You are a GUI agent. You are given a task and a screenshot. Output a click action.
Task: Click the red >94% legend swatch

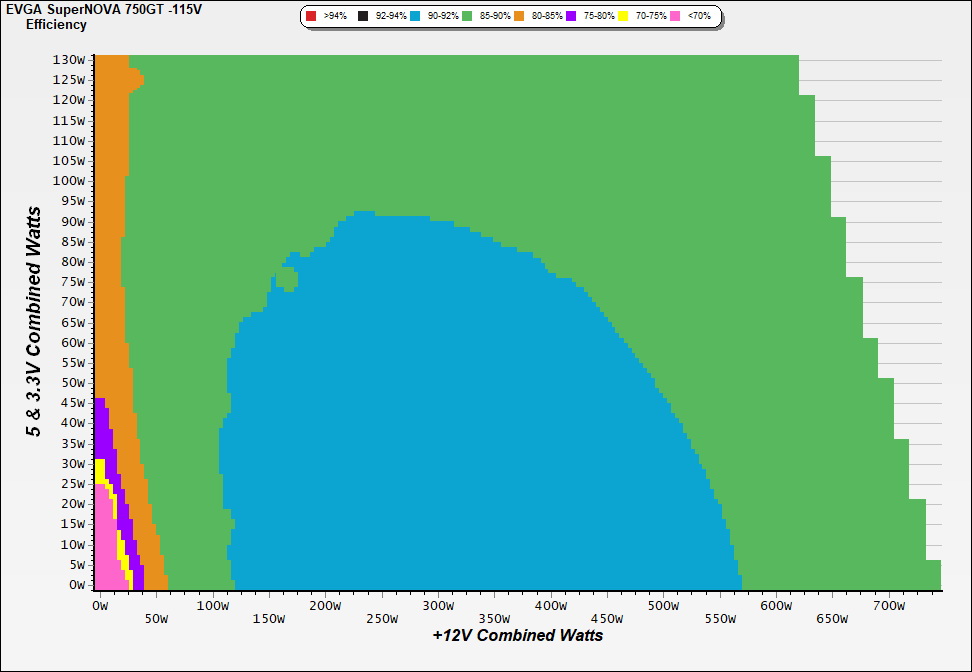pos(311,17)
